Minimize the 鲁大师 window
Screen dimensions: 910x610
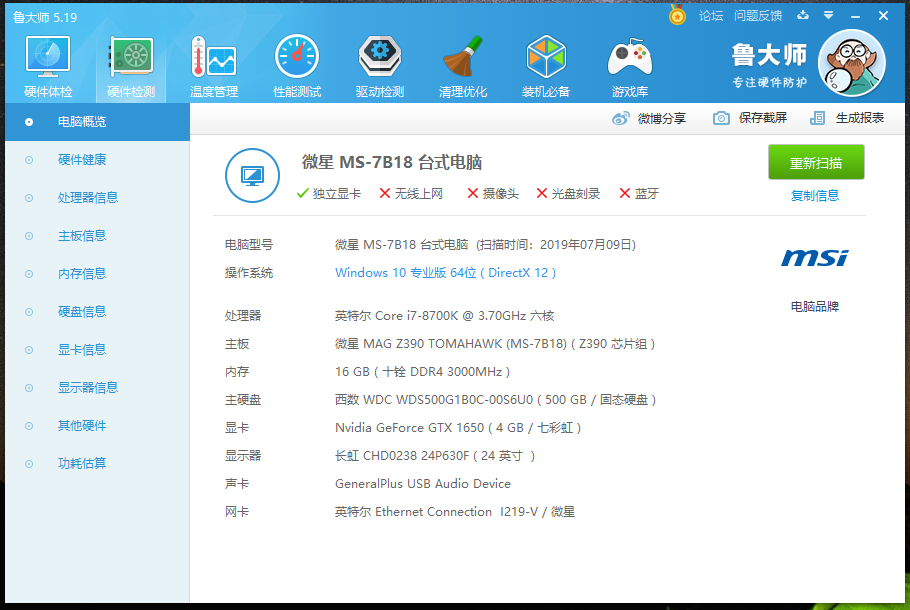[x=855, y=16]
